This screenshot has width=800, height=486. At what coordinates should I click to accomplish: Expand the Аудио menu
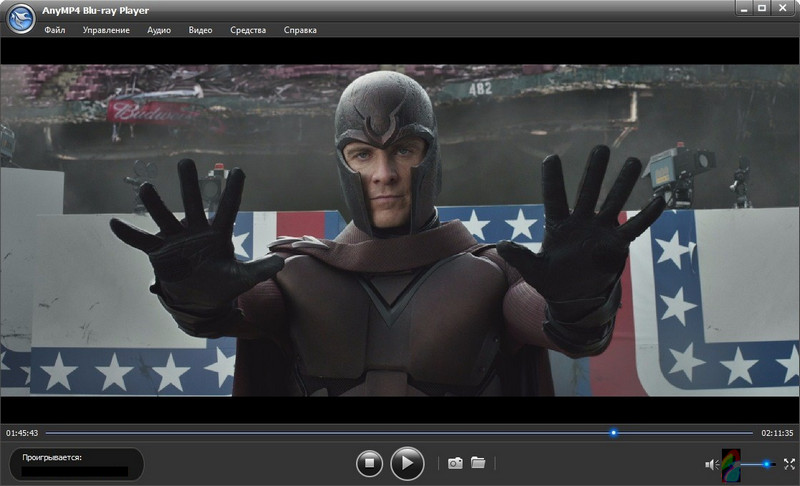point(159,30)
